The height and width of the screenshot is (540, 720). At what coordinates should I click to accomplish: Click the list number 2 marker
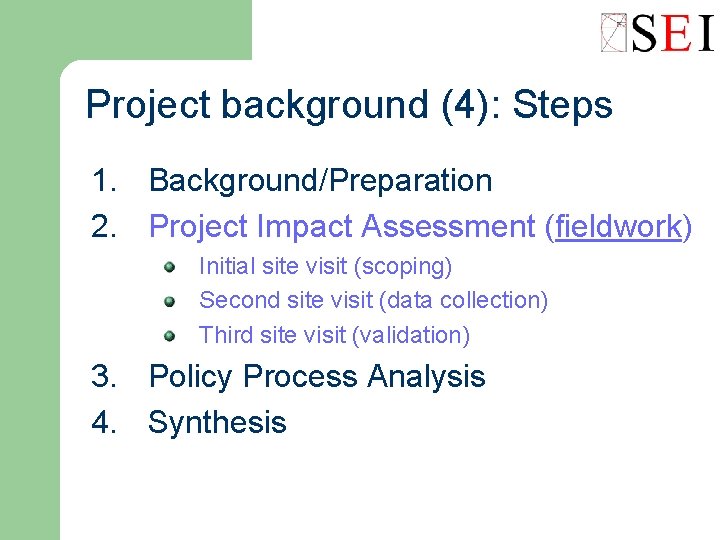click(x=103, y=227)
